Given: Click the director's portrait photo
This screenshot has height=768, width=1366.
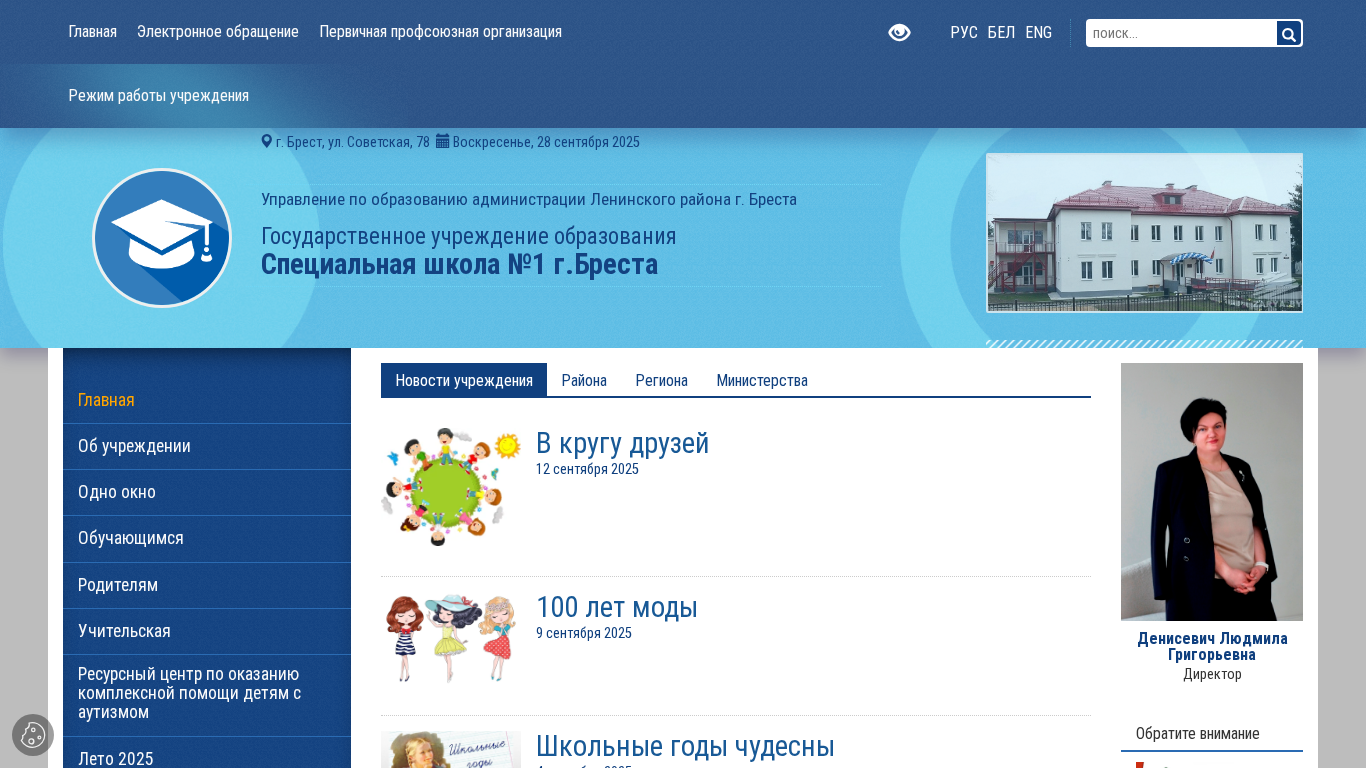Looking at the screenshot, I should (1211, 492).
